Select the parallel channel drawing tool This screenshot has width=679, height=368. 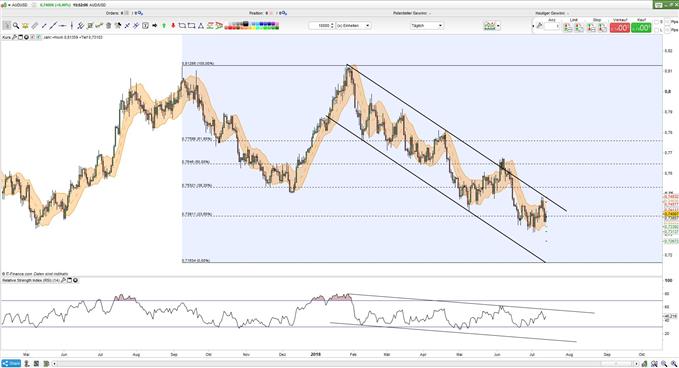tap(80, 26)
